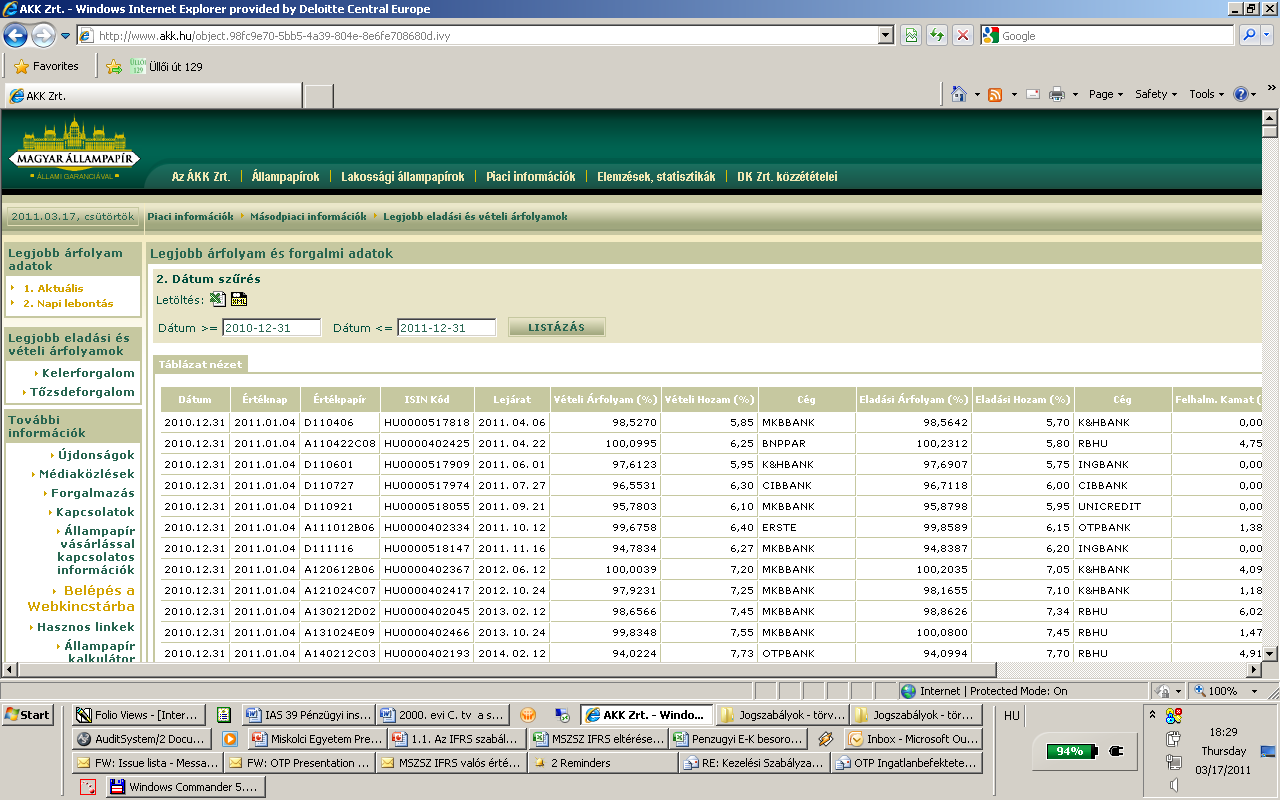Click the Dátum <= end date field
The image size is (1280, 800).
[447, 327]
